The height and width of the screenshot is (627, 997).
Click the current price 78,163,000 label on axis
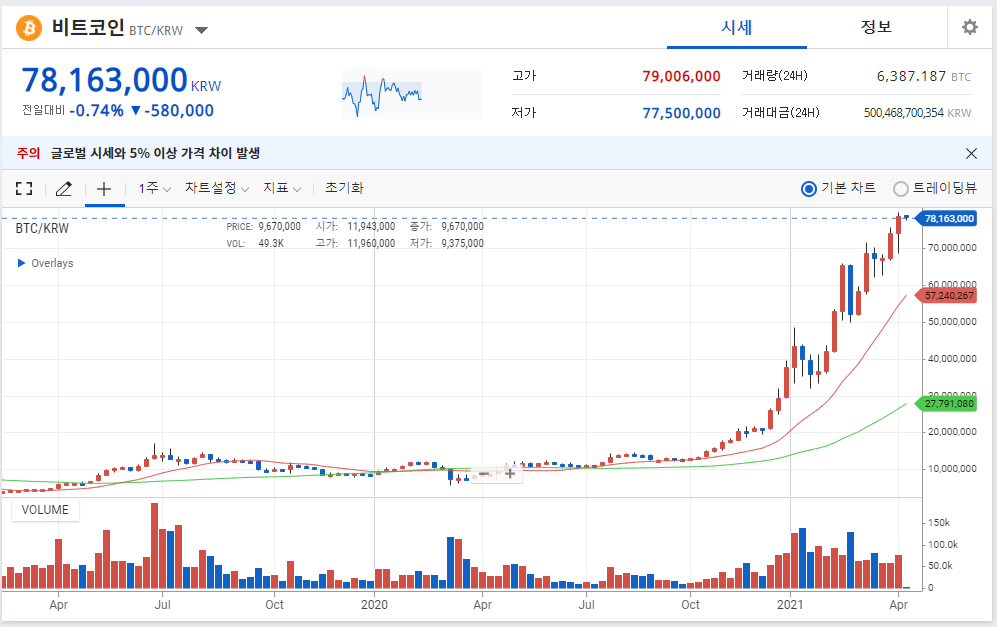tap(948, 218)
